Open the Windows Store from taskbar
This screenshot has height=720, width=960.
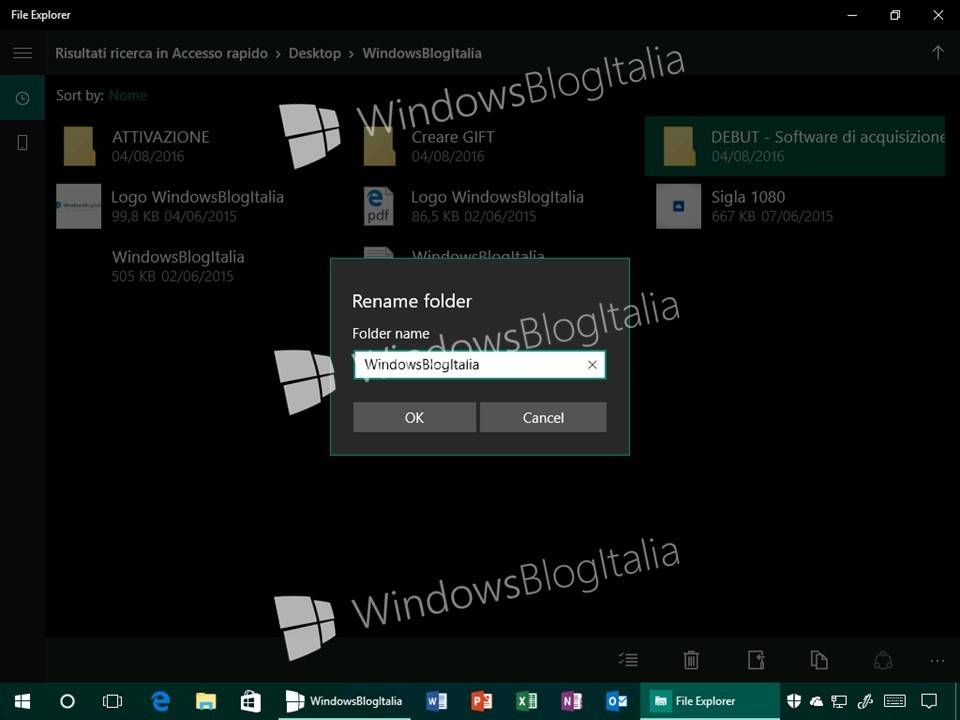250,701
